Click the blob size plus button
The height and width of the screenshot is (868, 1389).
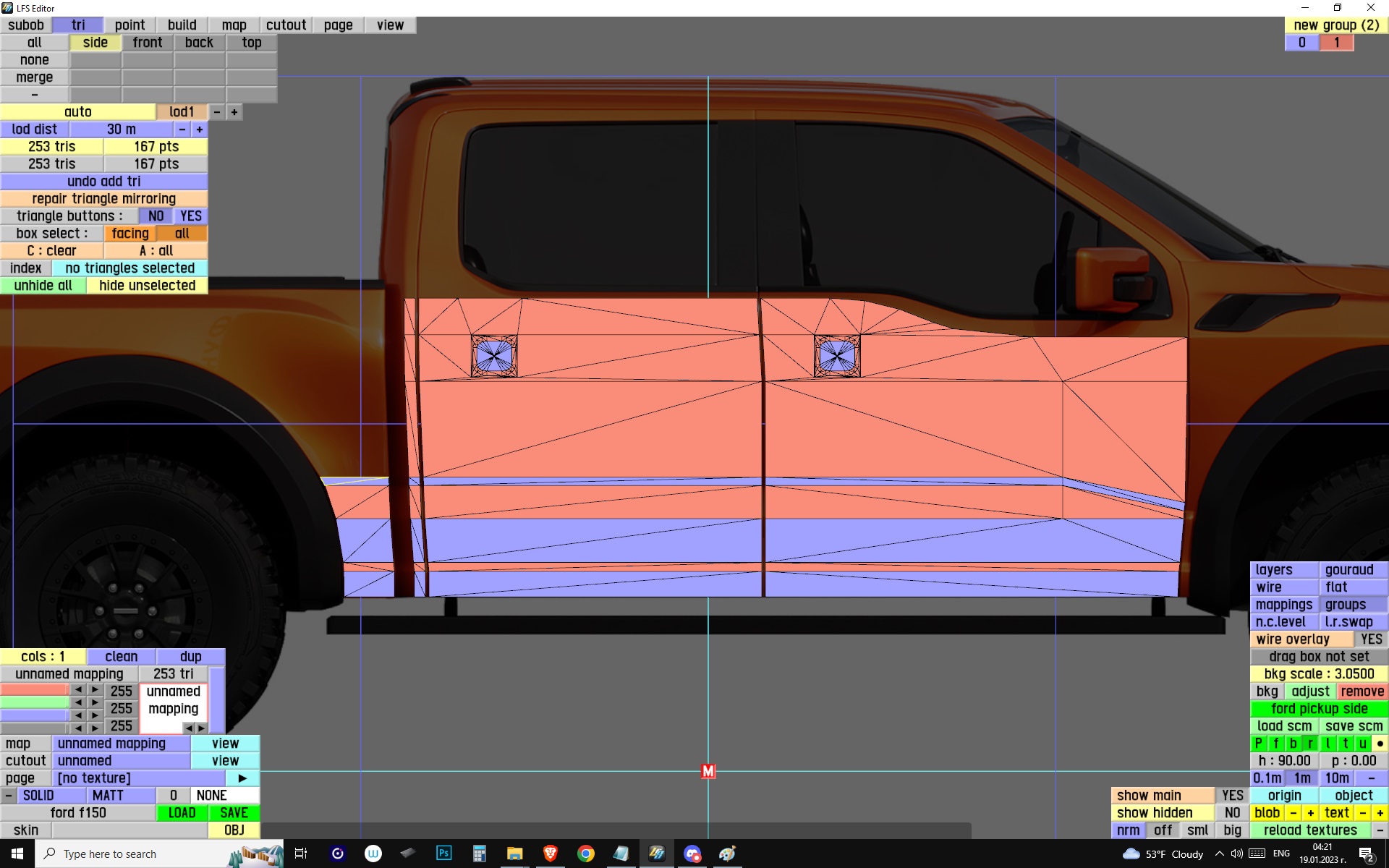[x=1310, y=813]
